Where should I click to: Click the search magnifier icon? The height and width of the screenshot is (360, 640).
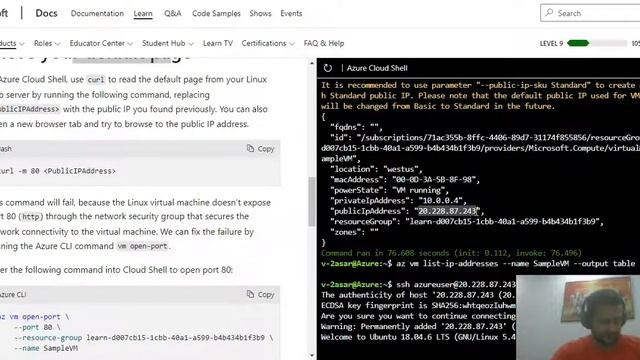tap(549, 13)
